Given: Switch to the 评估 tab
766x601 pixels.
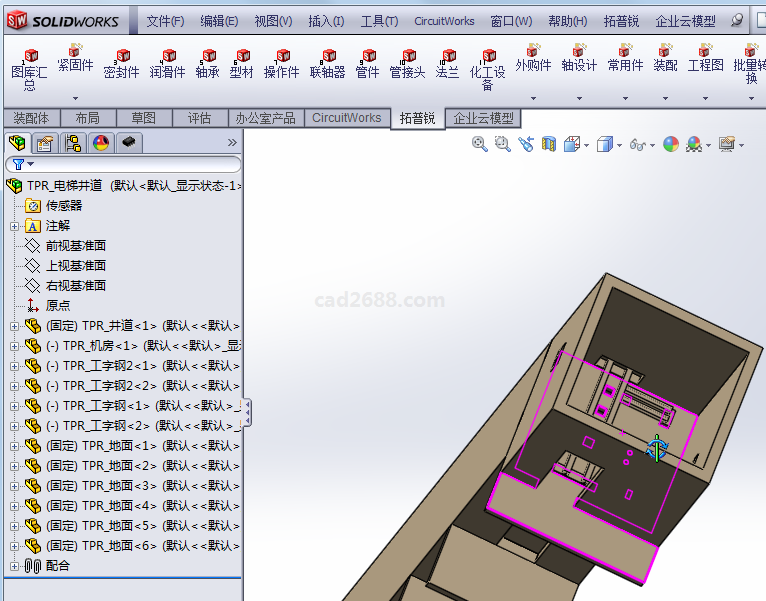Looking at the screenshot, I should tap(199, 118).
